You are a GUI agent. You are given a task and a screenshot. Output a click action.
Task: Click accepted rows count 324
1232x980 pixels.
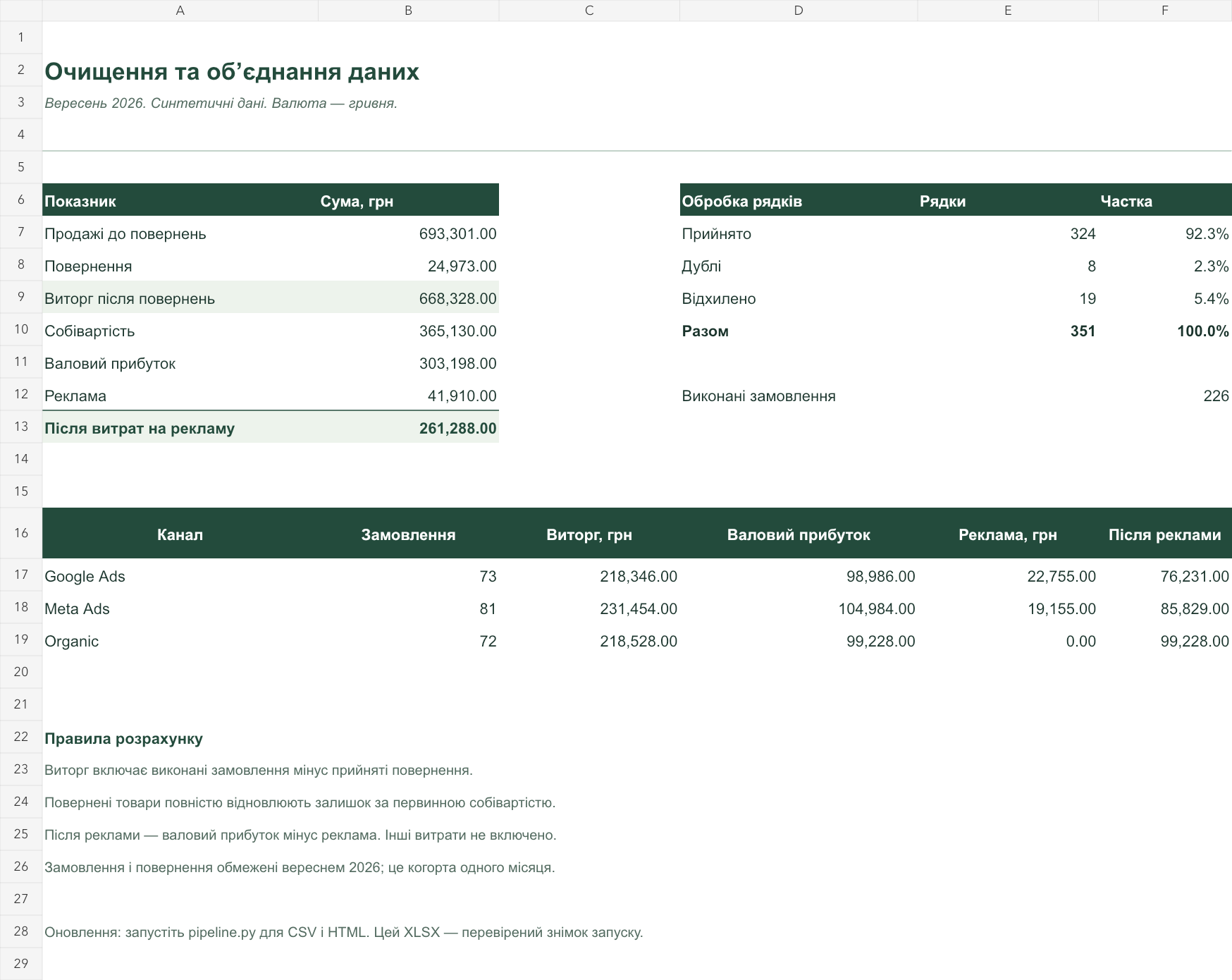[1083, 233]
